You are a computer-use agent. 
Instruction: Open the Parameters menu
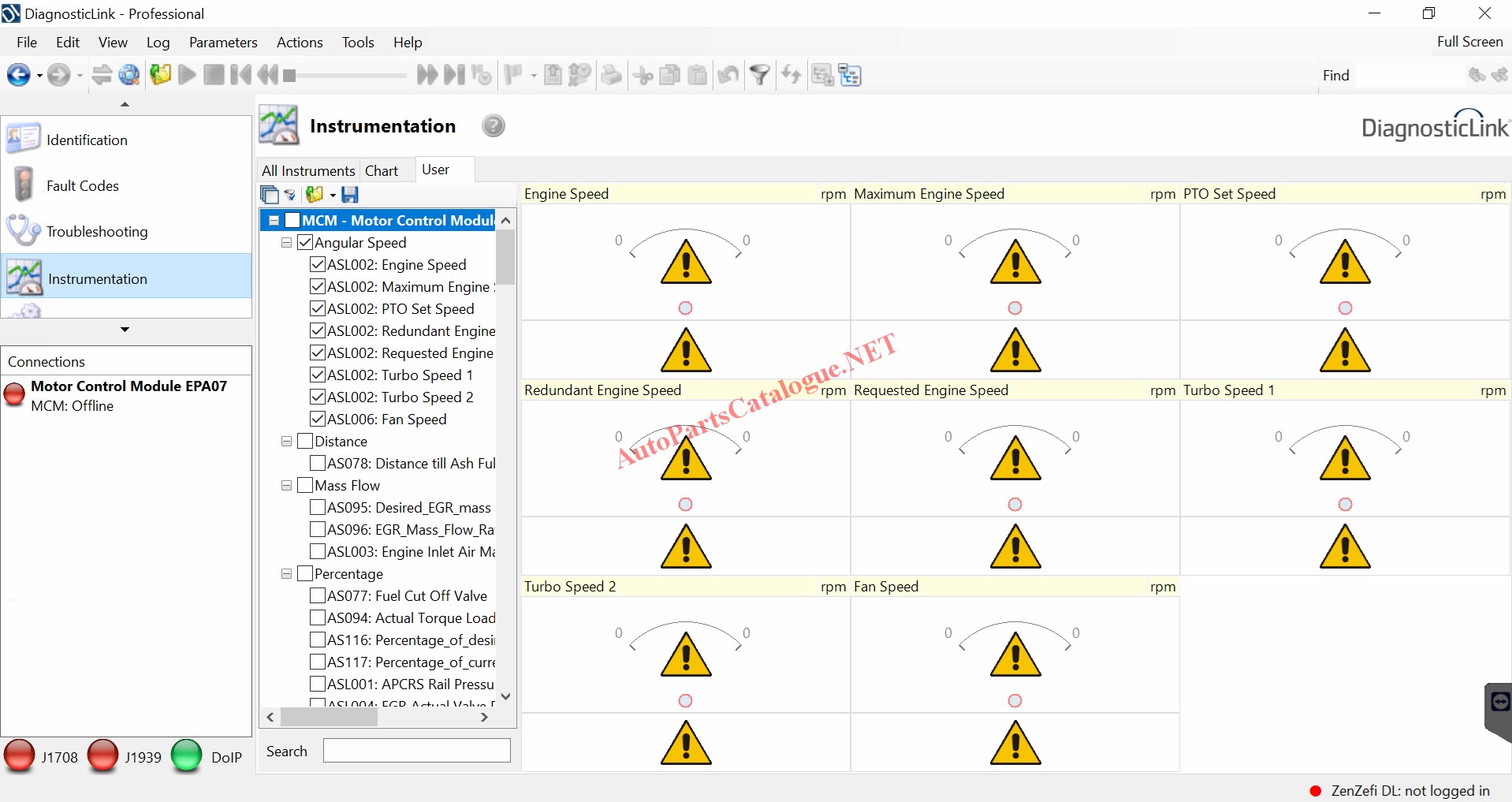pyautogui.click(x=222, y=43)
